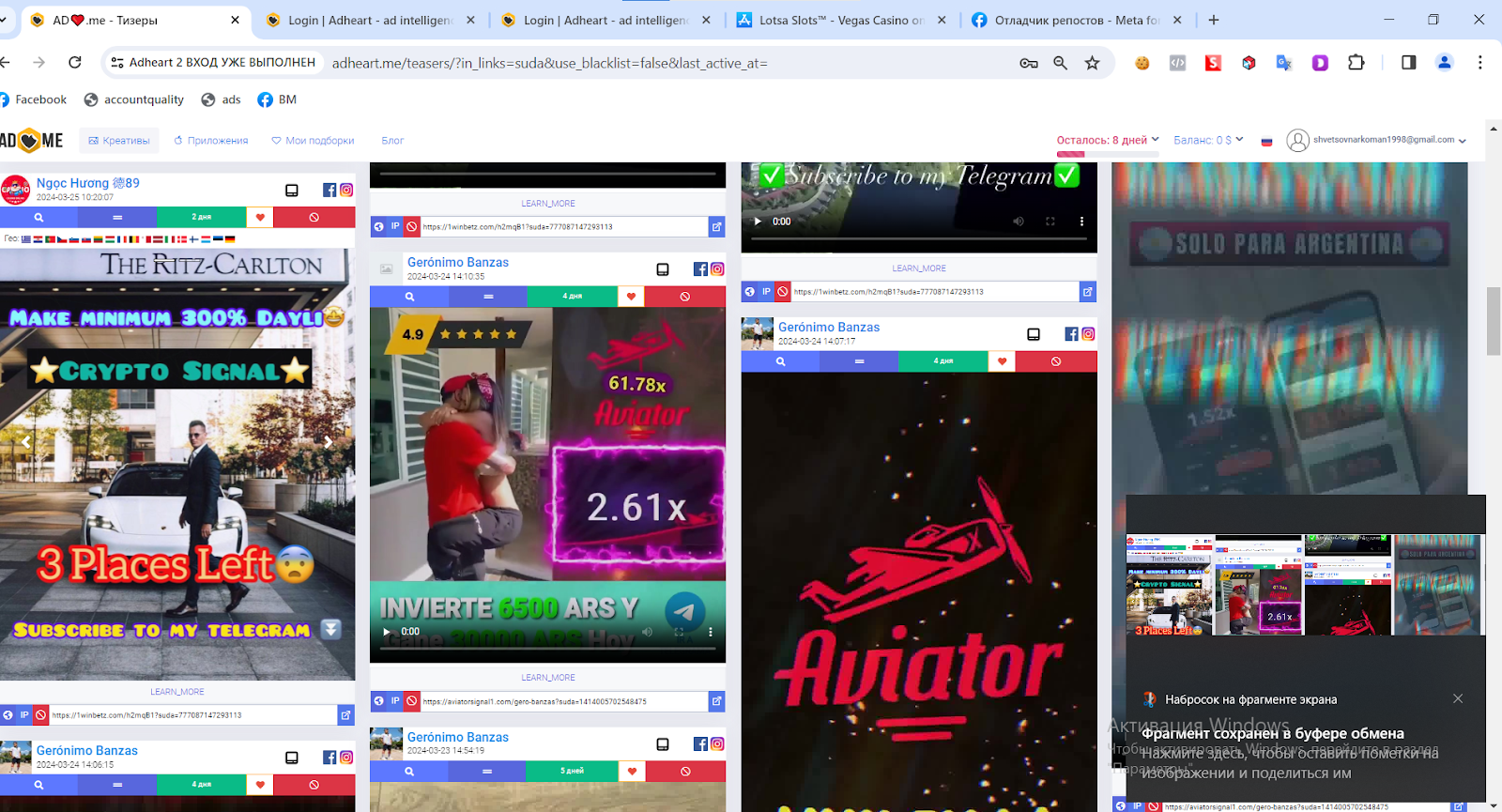This screenshot has width=1502, height=812.
Task: Click the red block button on Ngọc Hương card
Action: pyautogui.click(x=314, y=217)
